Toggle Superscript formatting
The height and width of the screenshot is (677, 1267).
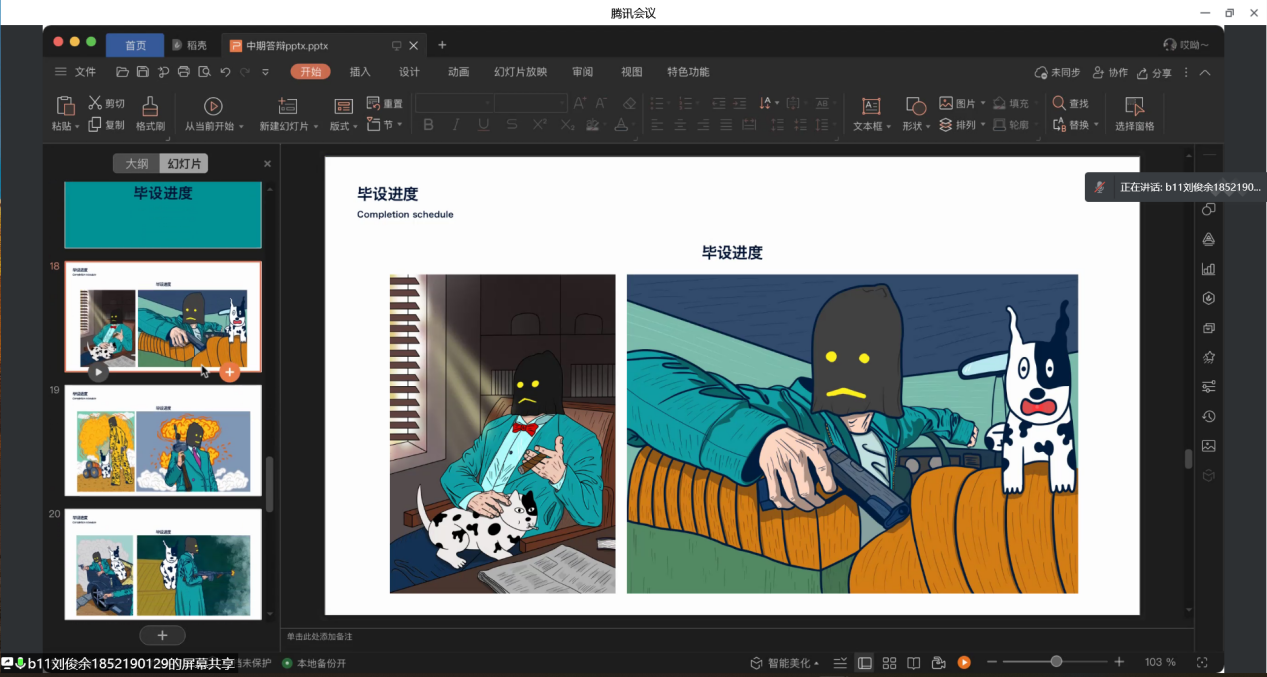click(x=540, y=125)
